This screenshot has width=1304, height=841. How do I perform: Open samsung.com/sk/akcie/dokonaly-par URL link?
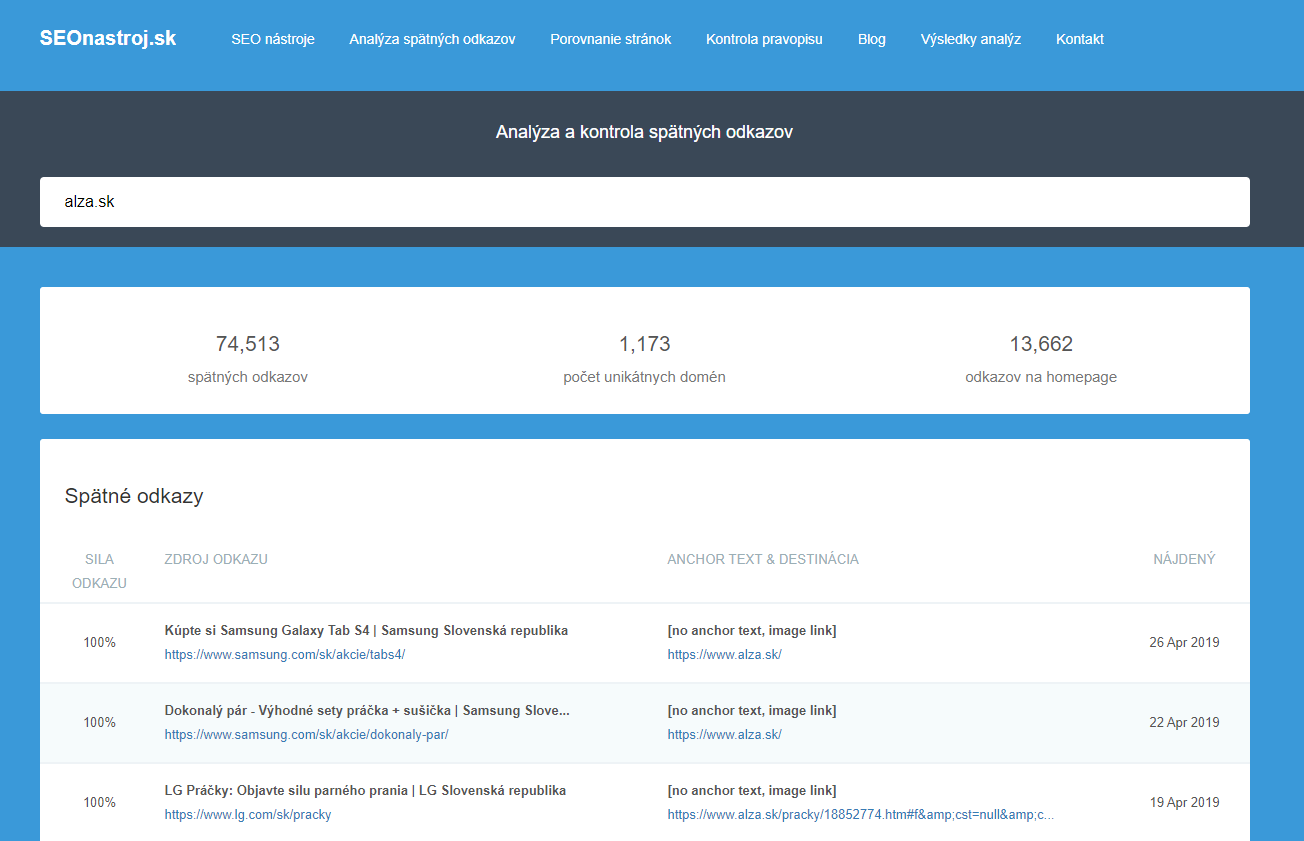(307, 734)
